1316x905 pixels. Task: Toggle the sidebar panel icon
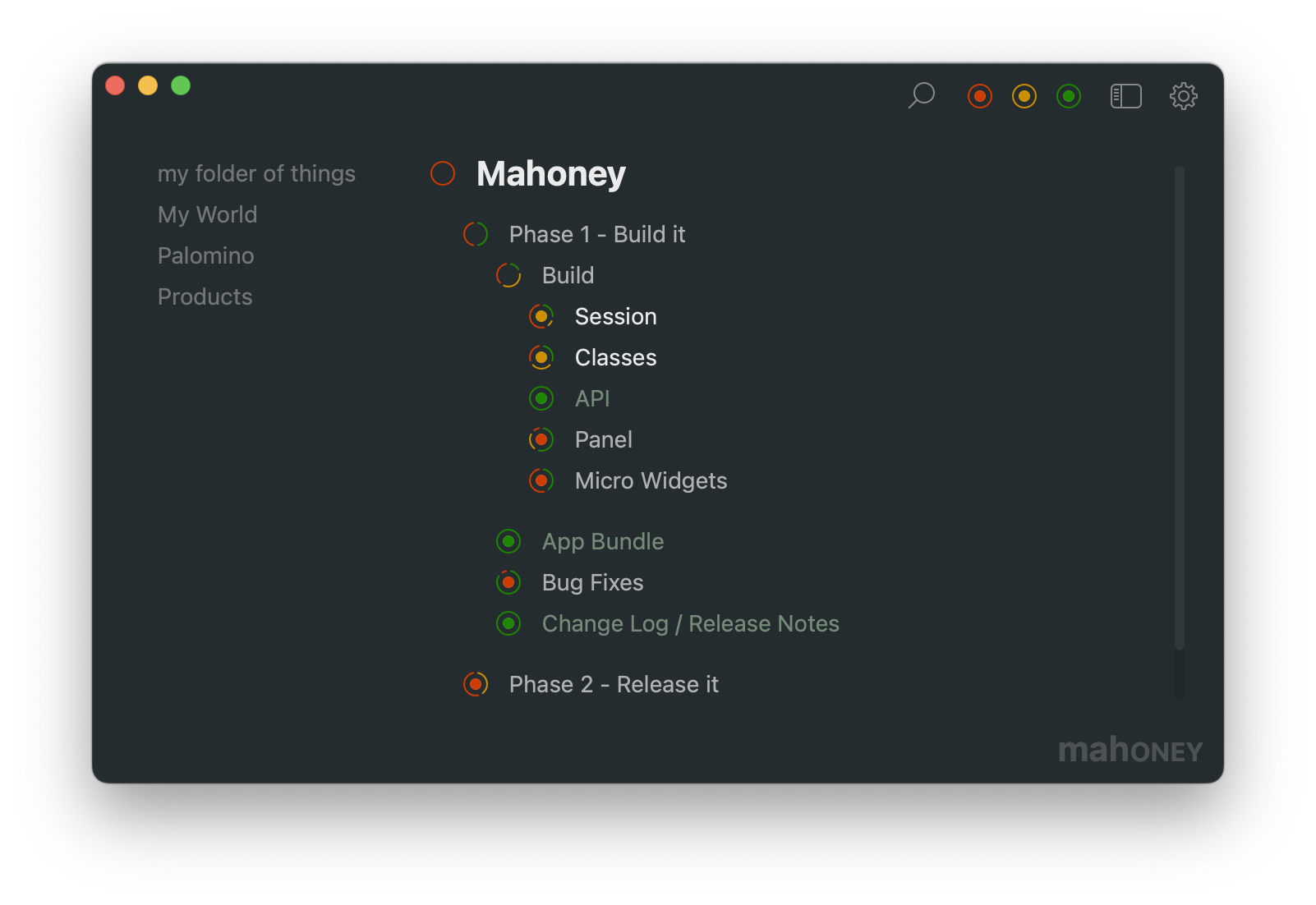(1125, 96)
